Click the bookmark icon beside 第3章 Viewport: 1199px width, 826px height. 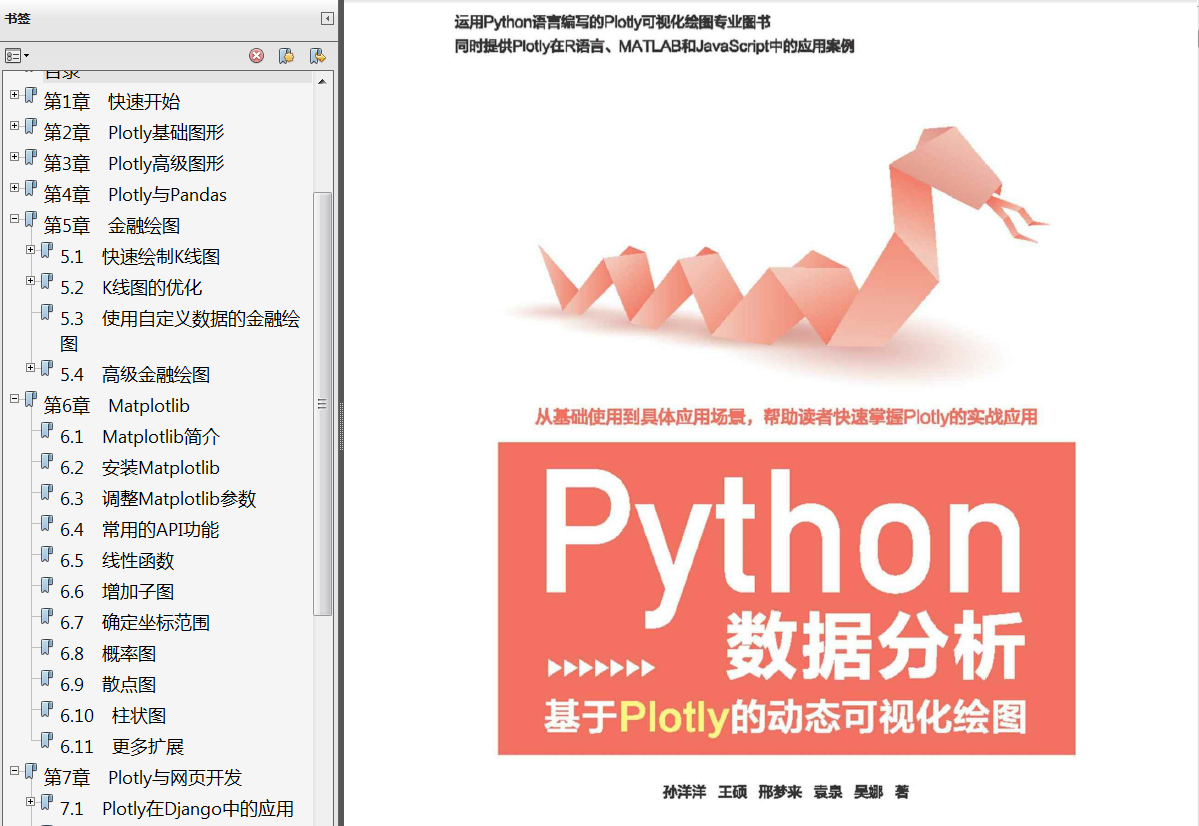pyautogui.click(x=31, y=158)
